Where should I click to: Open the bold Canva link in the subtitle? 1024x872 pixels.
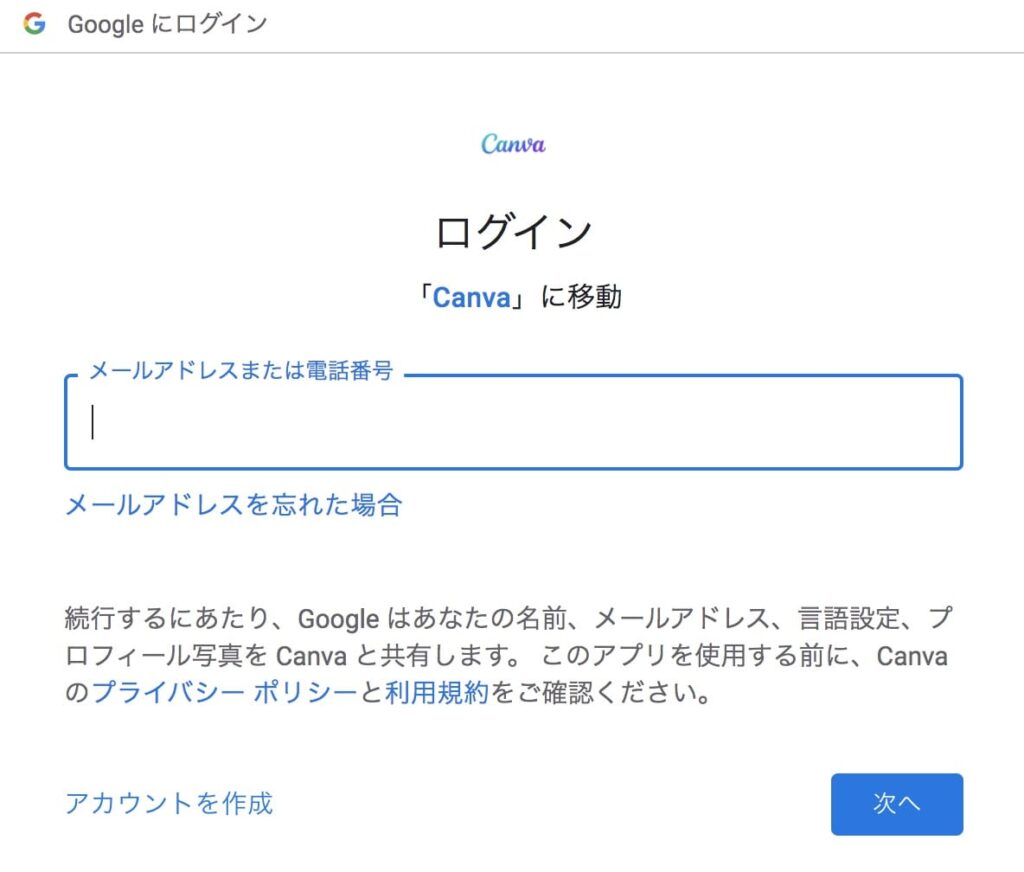[x=471, y=298]
